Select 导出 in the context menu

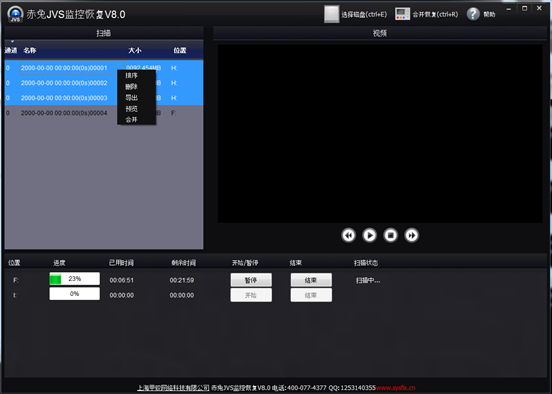(x=131, y=98)
